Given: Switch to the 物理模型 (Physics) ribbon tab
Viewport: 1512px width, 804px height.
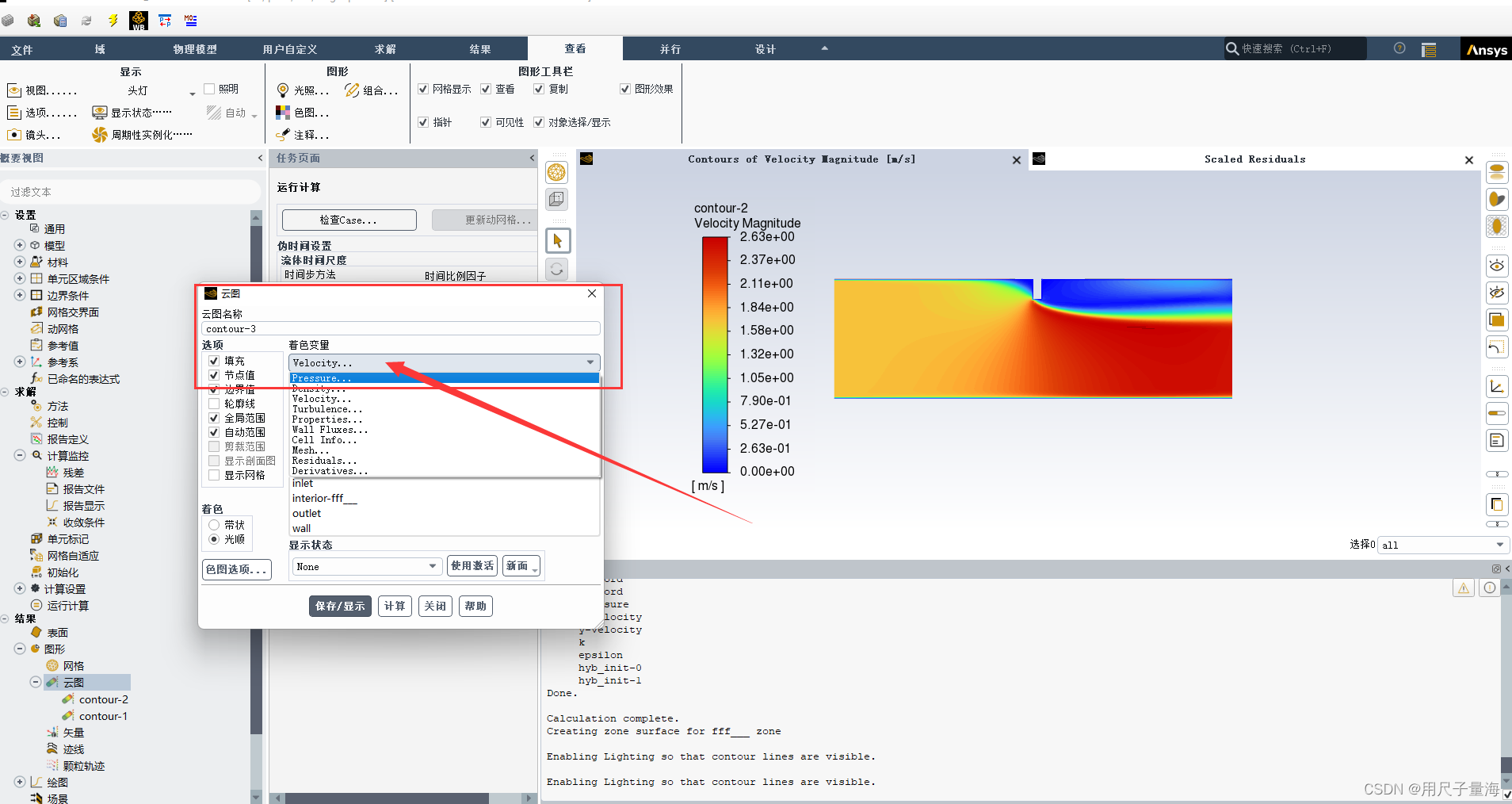Looking at the screenshot, I should (x=195, y=49).
